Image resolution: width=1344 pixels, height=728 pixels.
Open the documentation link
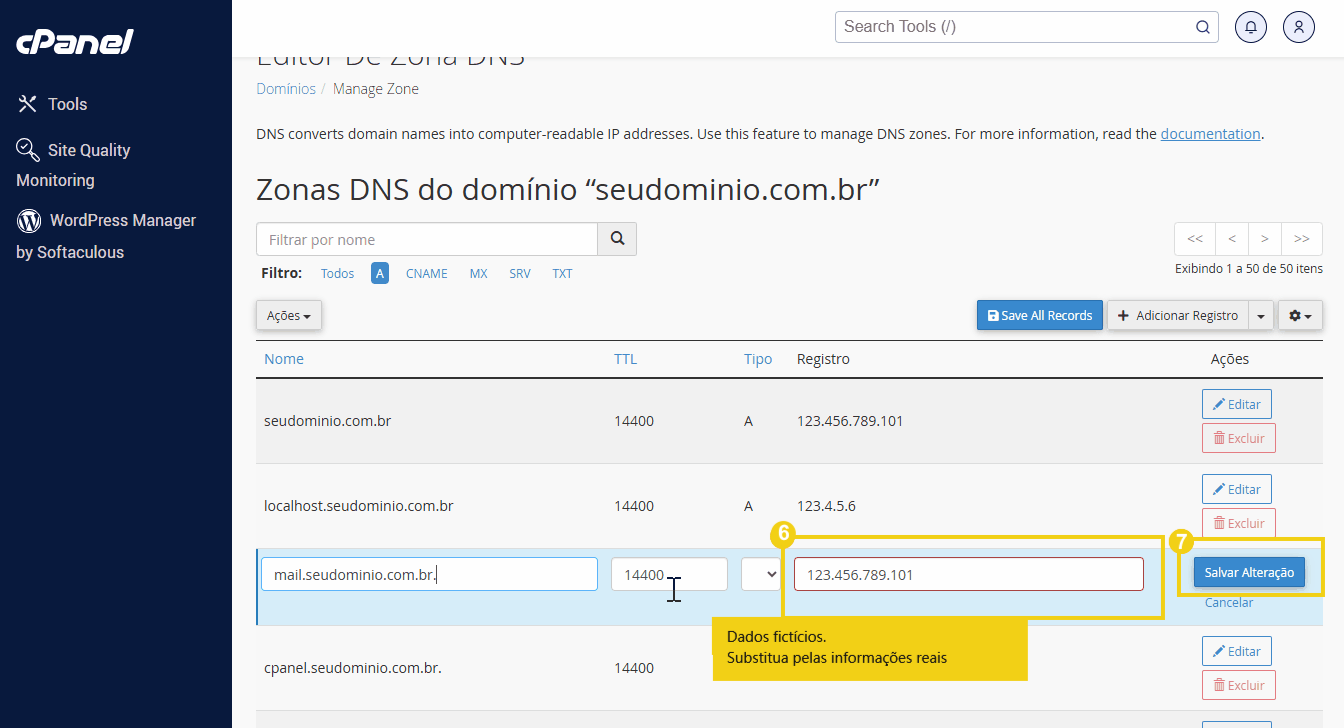(1210, 134)
